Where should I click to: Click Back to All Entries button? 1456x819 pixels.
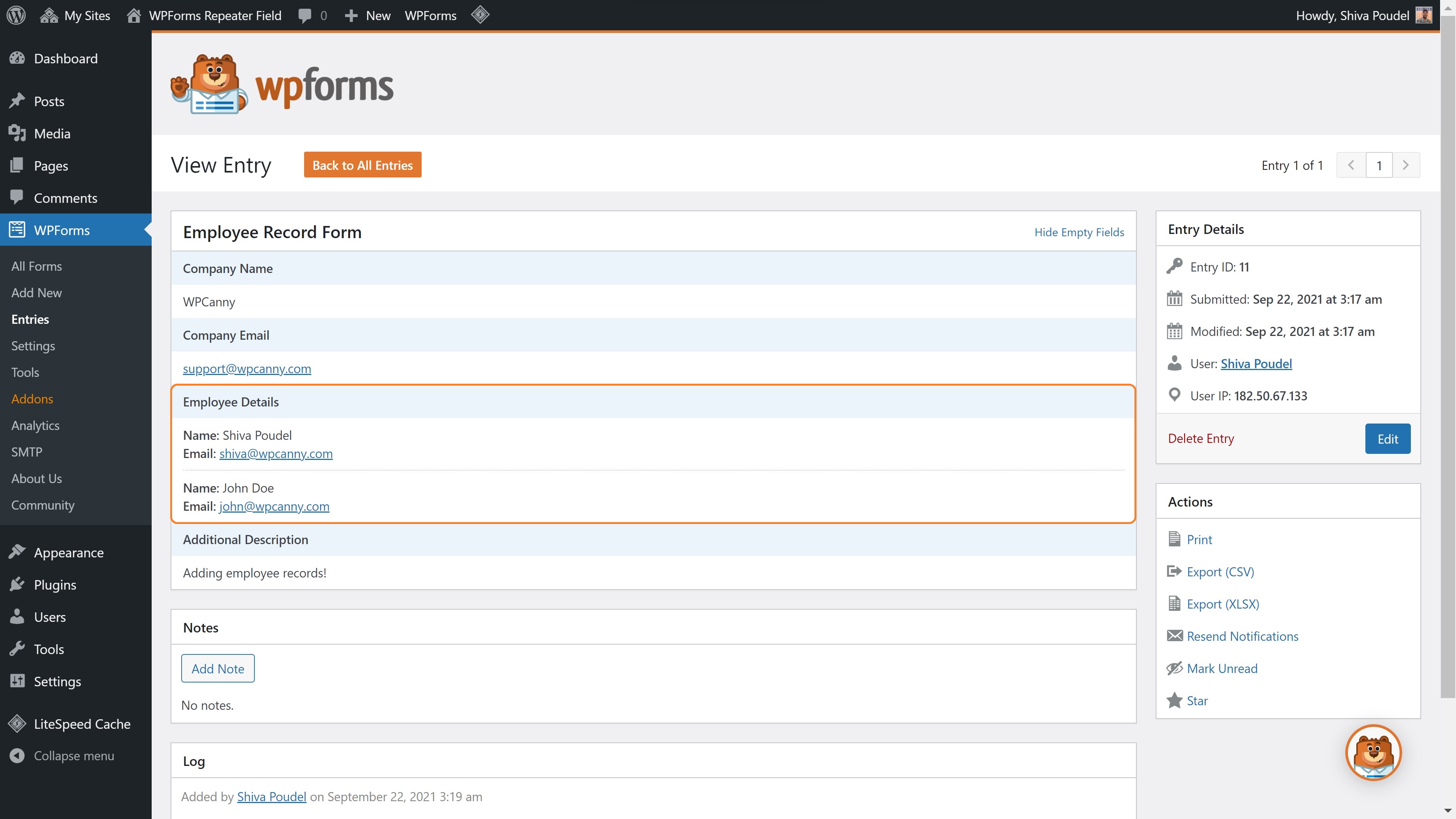[x=362, y=165]
